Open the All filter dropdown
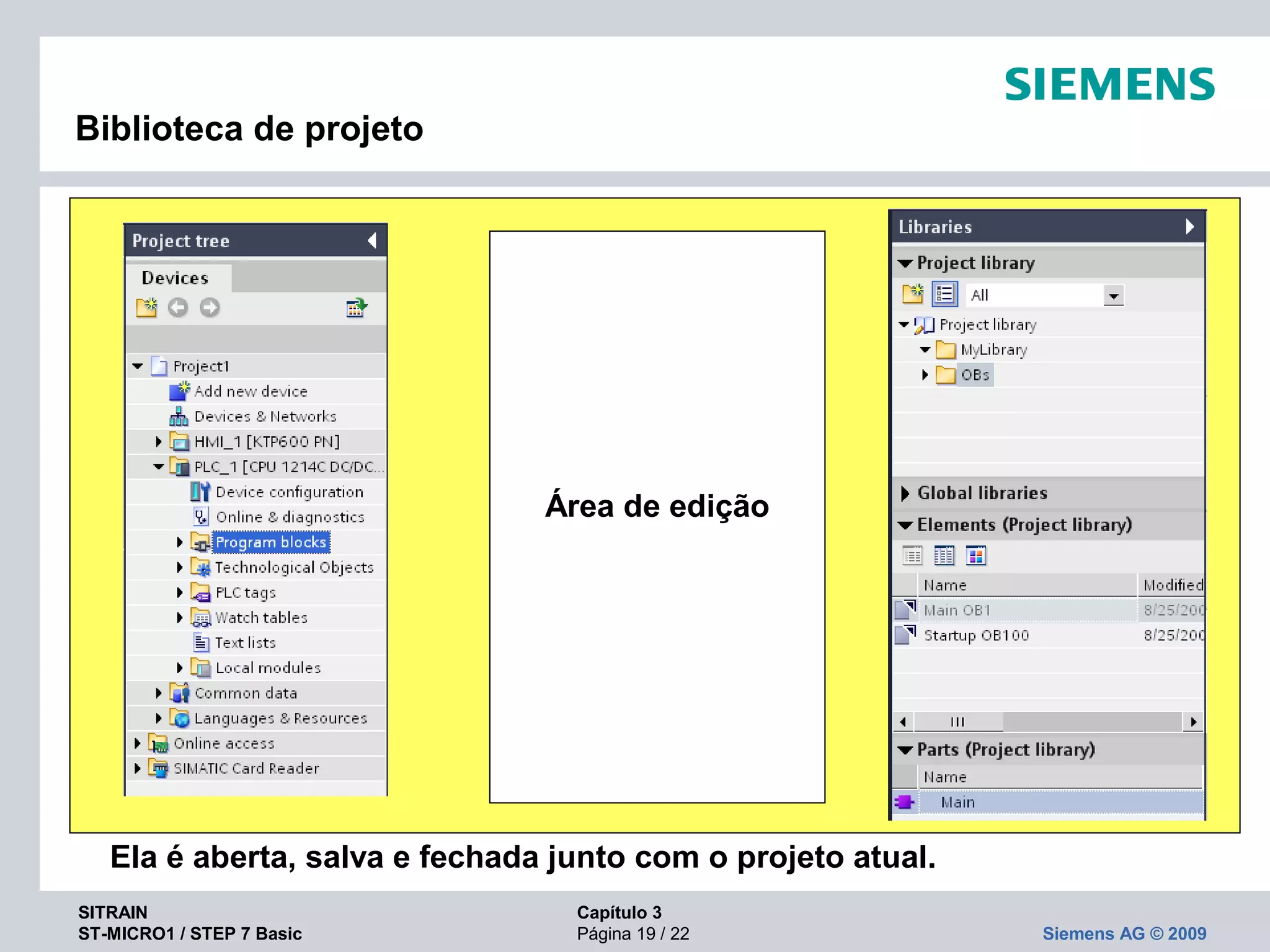This screenshot has width=1270, height=952. click(x=1114, y=296)
